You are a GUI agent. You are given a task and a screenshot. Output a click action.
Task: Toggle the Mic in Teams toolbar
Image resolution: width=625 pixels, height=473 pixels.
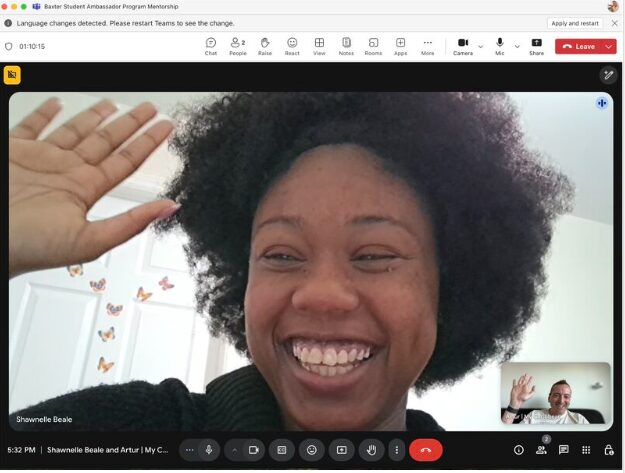(x=499, y=45)
